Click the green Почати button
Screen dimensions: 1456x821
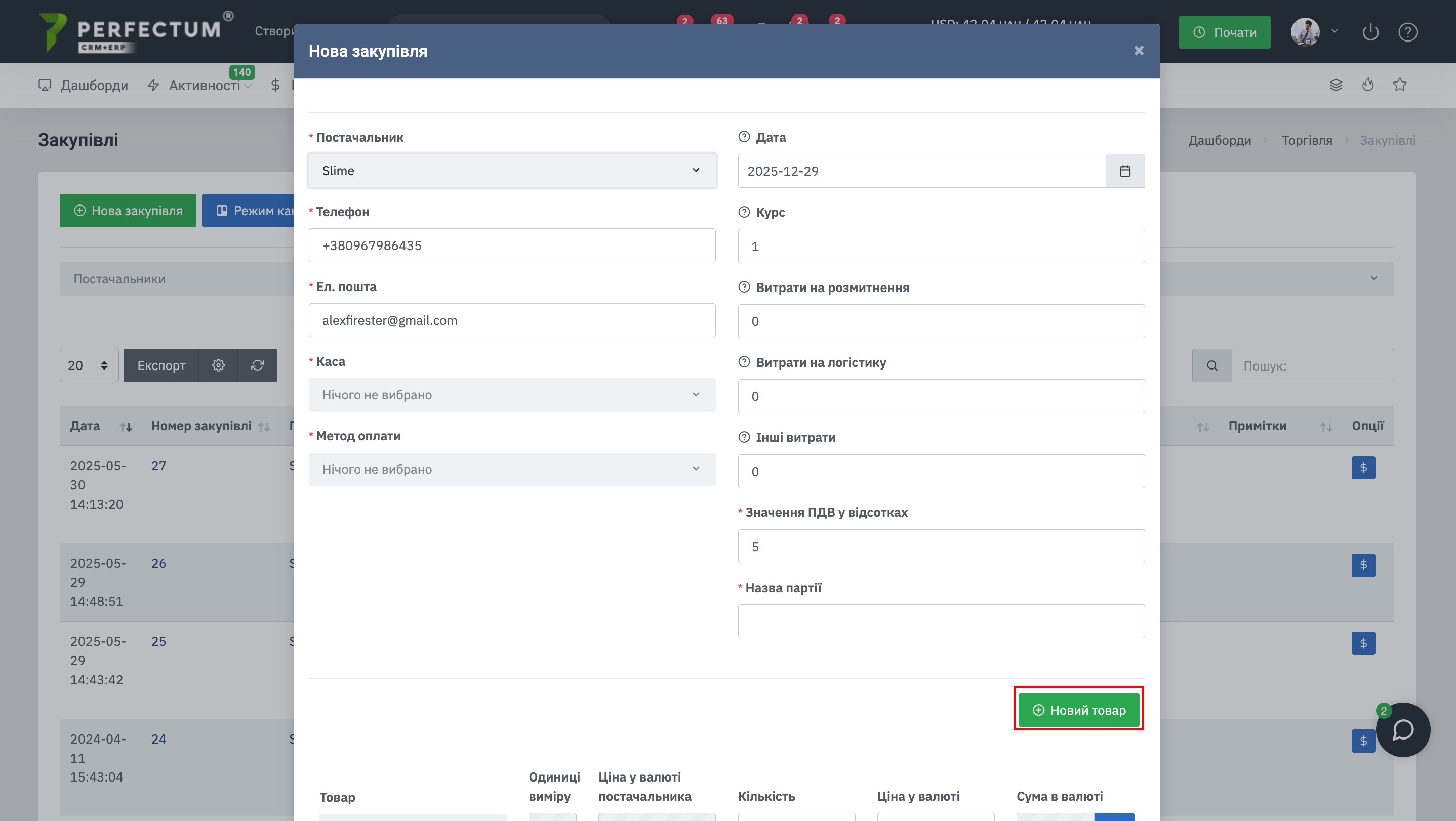1224,32
